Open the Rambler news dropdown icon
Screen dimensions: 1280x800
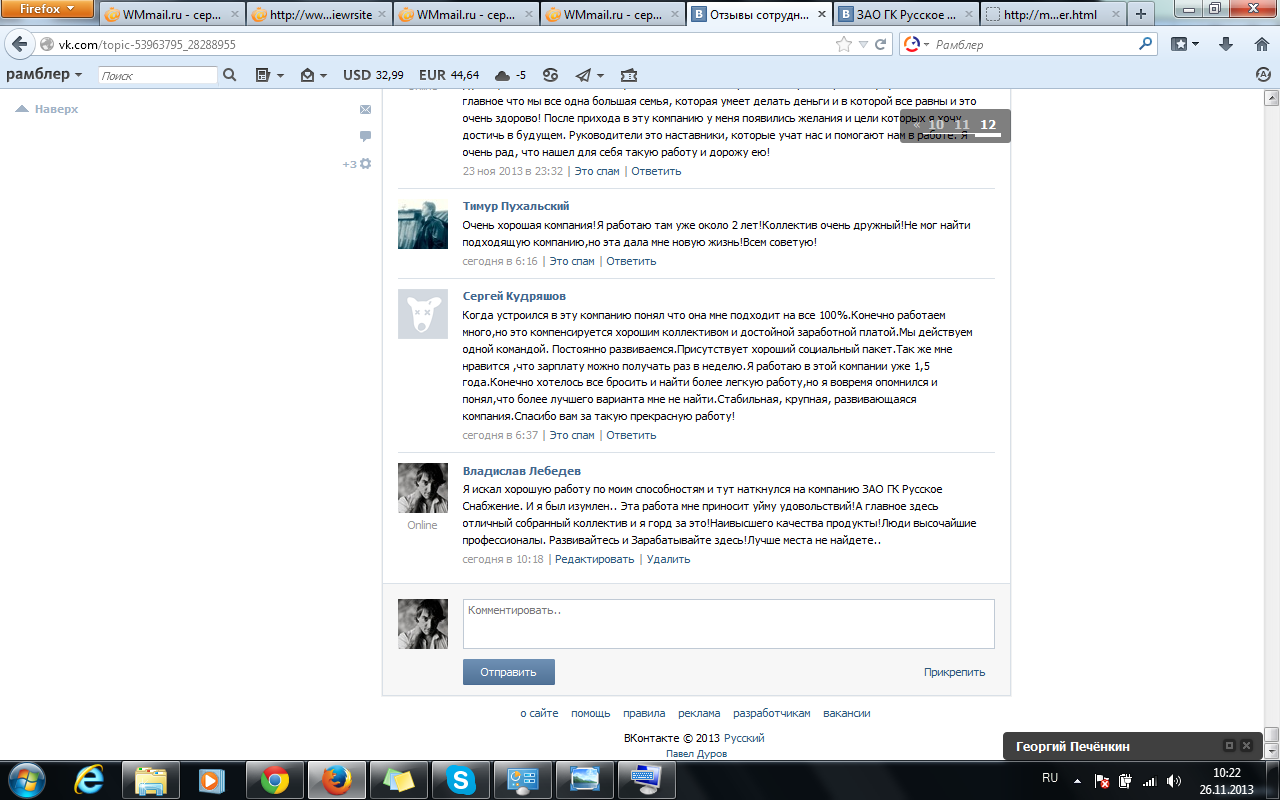coord(270,75)
